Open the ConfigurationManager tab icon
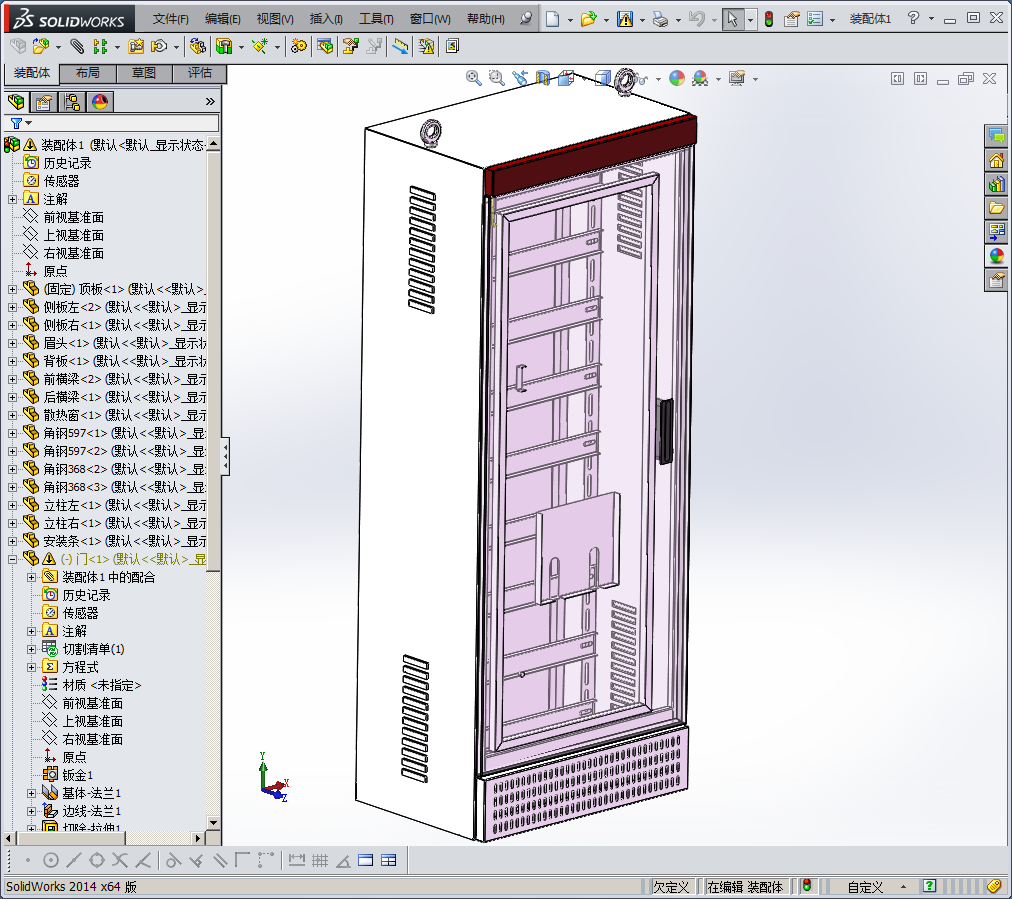This screenshot has height=899, width=1012. click(x=72, y=102)
